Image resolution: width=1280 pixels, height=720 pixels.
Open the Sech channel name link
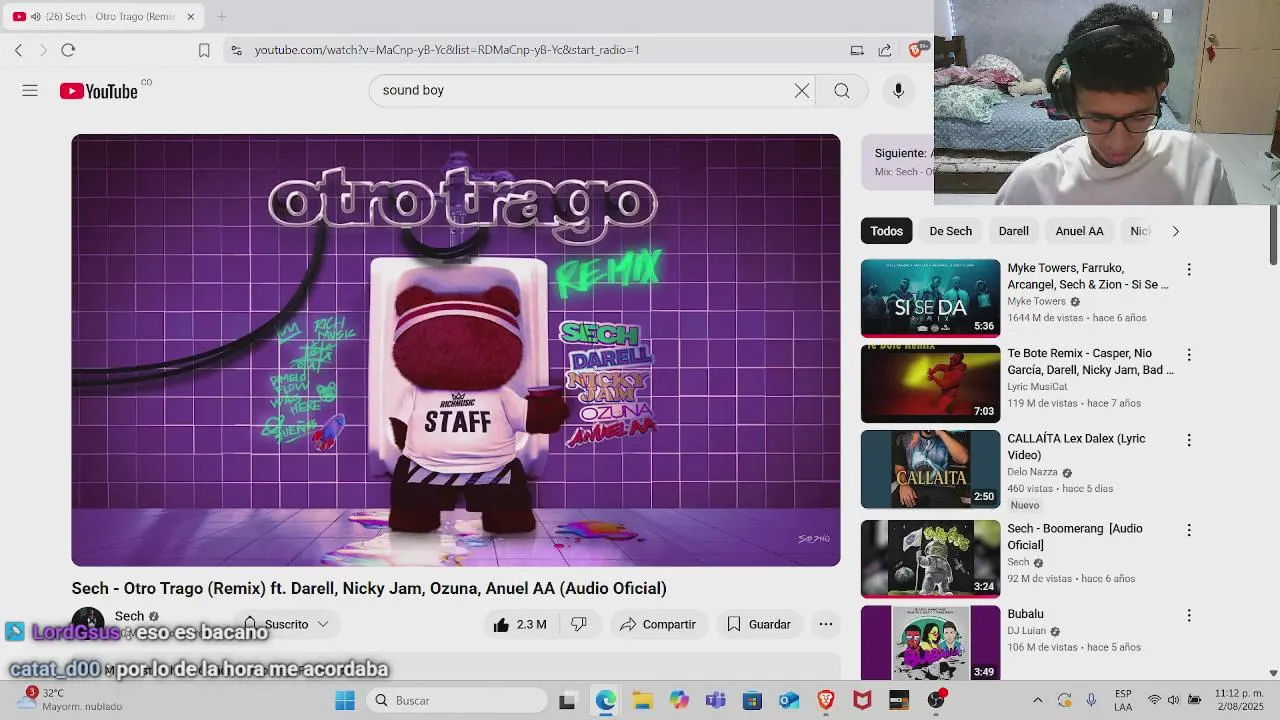point(129,616)
